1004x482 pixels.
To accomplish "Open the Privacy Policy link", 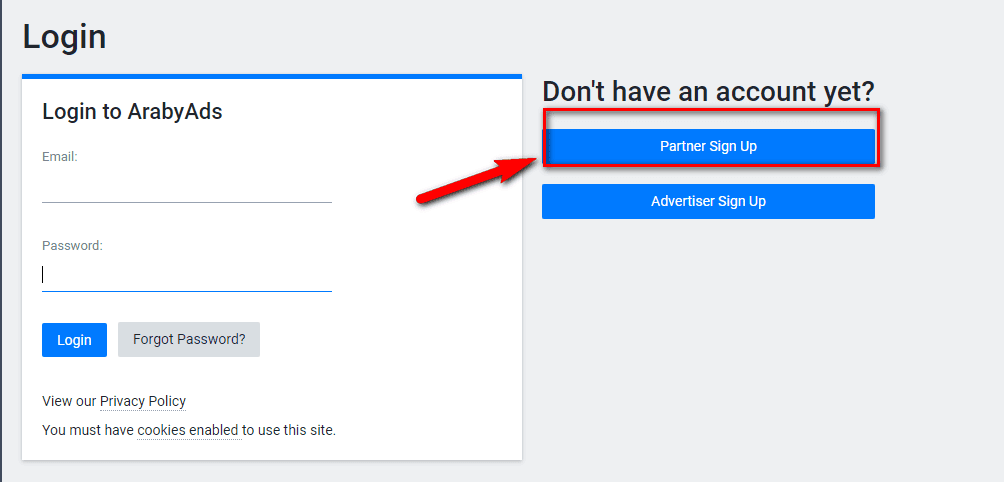I will pos(143,401).
